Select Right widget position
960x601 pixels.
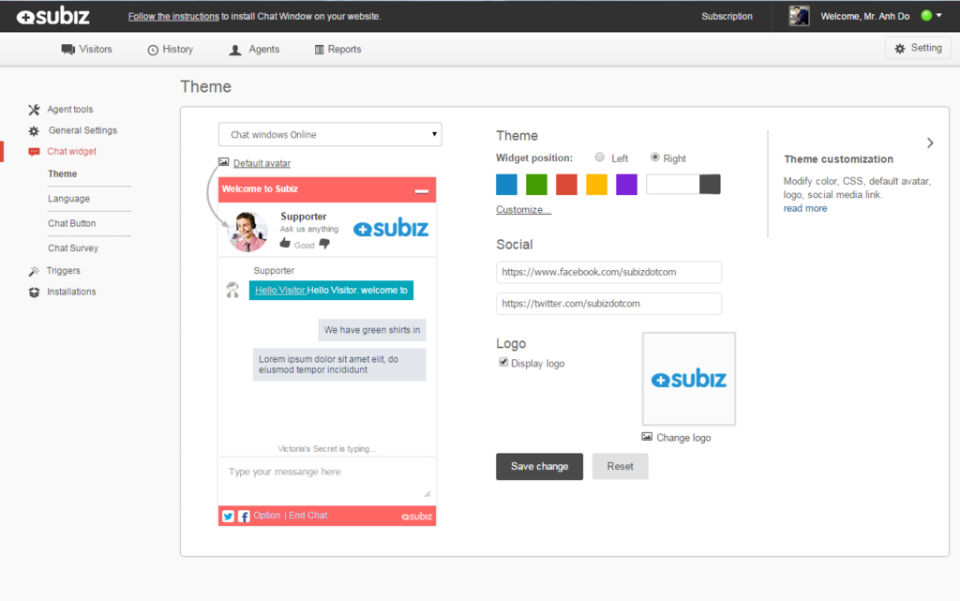pyautogui.click(x=655, y=157)
